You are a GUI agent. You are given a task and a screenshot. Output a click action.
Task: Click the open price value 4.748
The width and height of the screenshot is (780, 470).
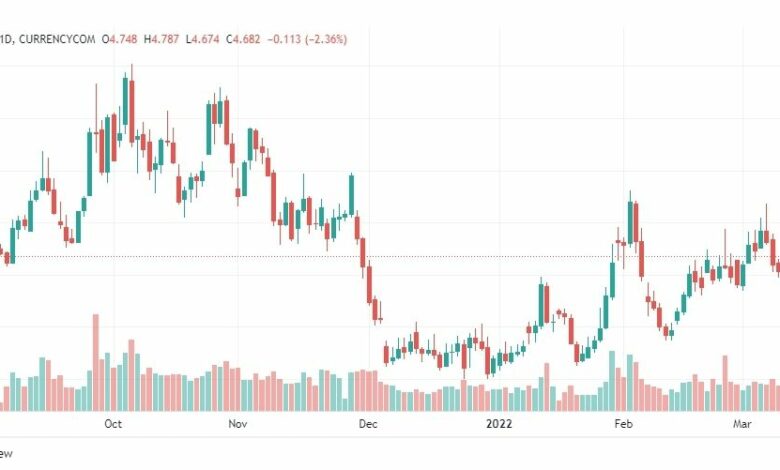[x=123, y=39]
